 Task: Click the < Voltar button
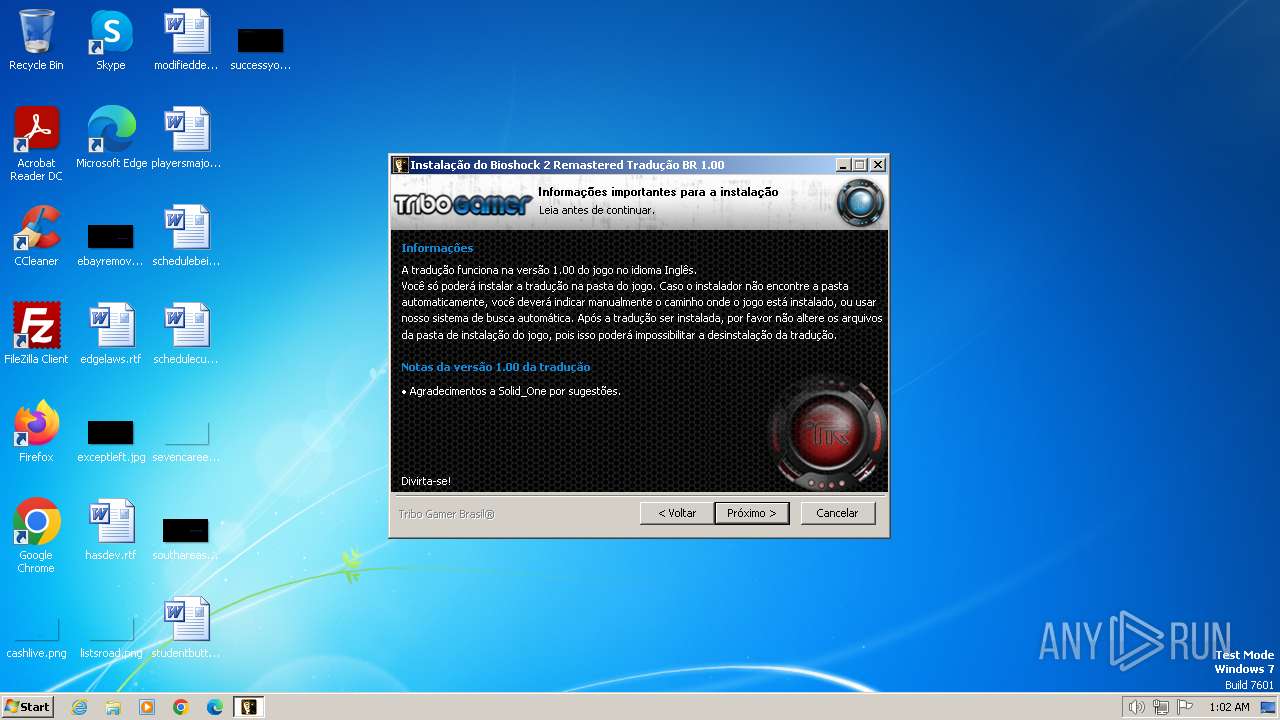coord(677,513)
